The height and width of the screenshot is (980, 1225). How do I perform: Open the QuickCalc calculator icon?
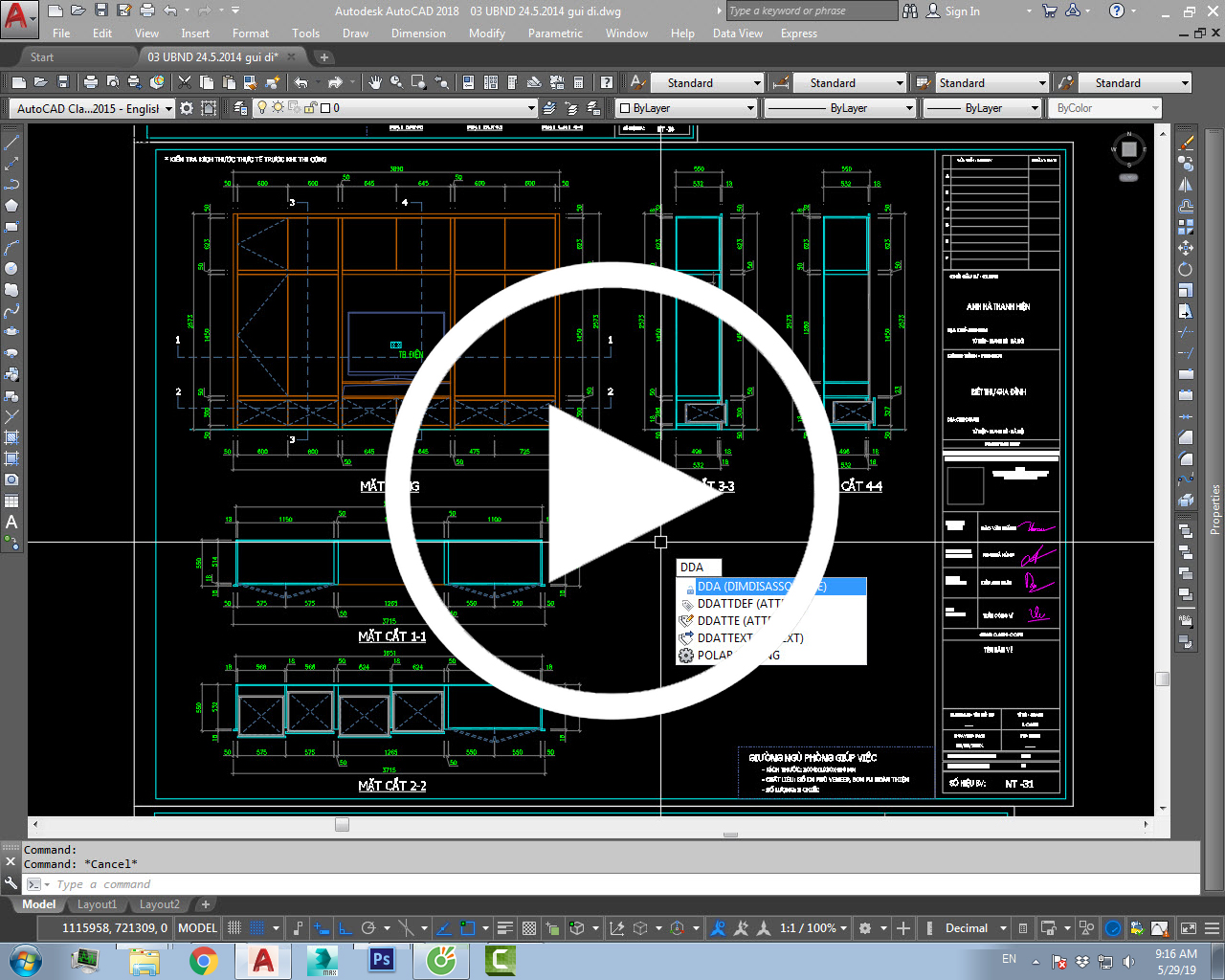coord(579,82)
